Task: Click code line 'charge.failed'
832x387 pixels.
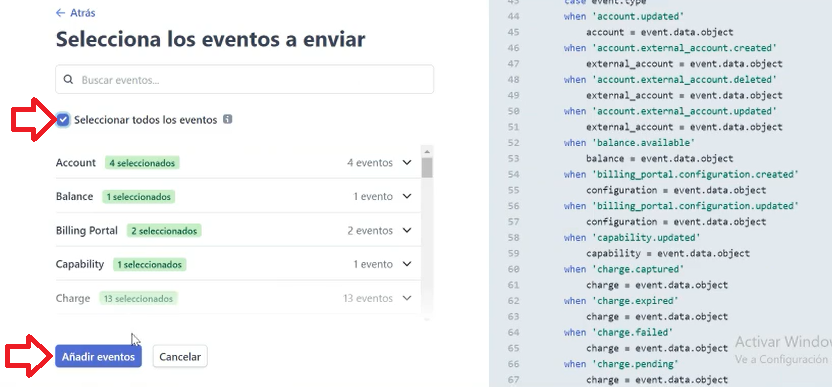Action: click(x=618, y=332)
